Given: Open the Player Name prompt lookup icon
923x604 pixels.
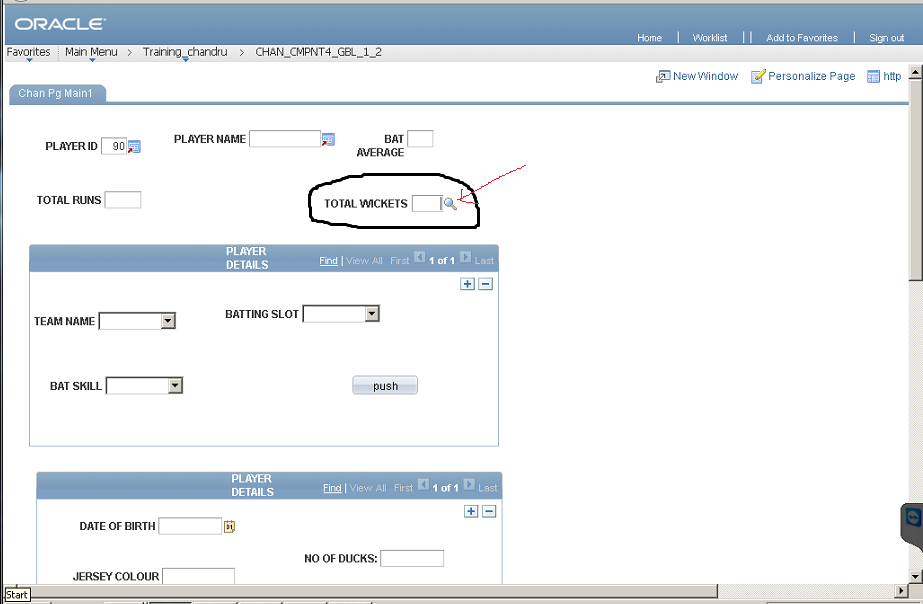Looking at the screenshot, I should click(x=328, y=138).
